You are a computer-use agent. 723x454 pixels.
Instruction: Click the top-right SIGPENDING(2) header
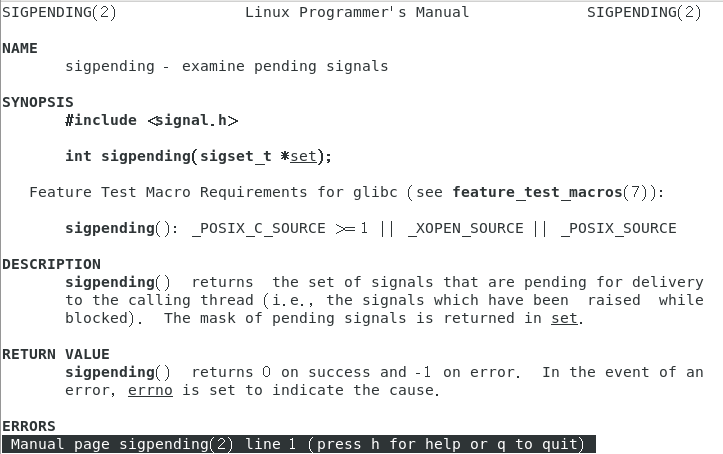click(x=643, y=12)
